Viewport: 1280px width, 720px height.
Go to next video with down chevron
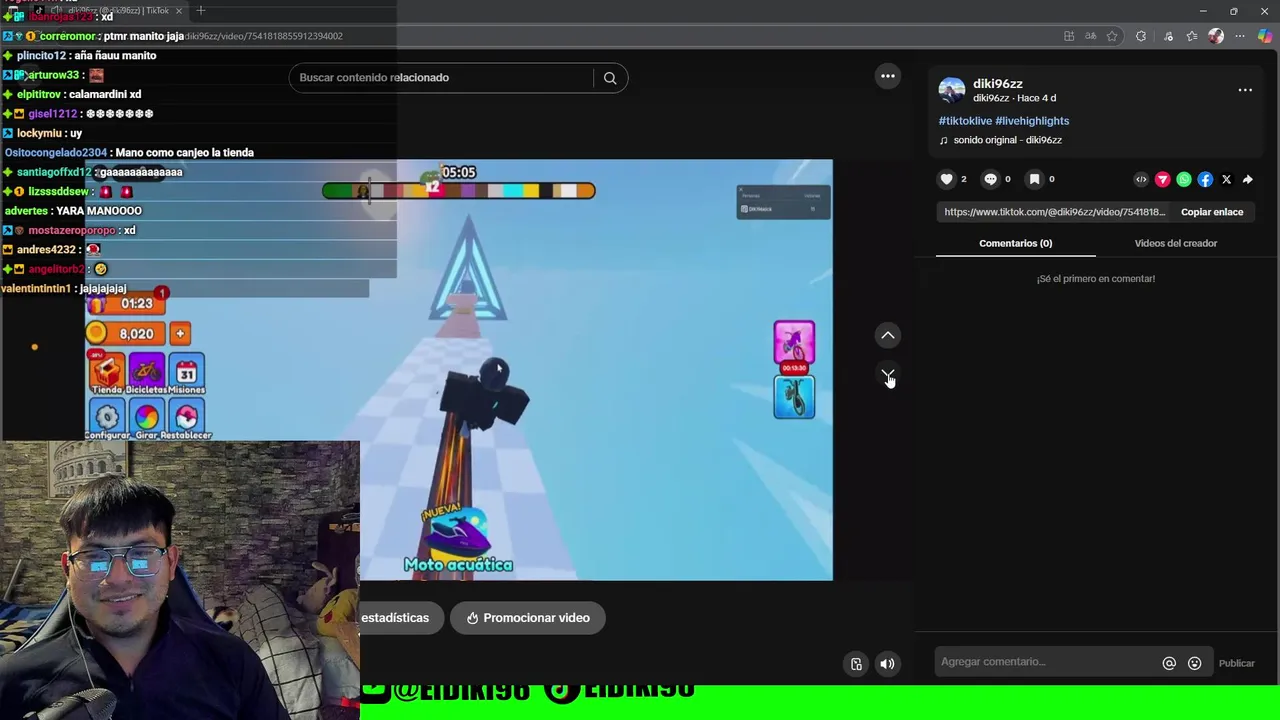click(x=887, y=375)
